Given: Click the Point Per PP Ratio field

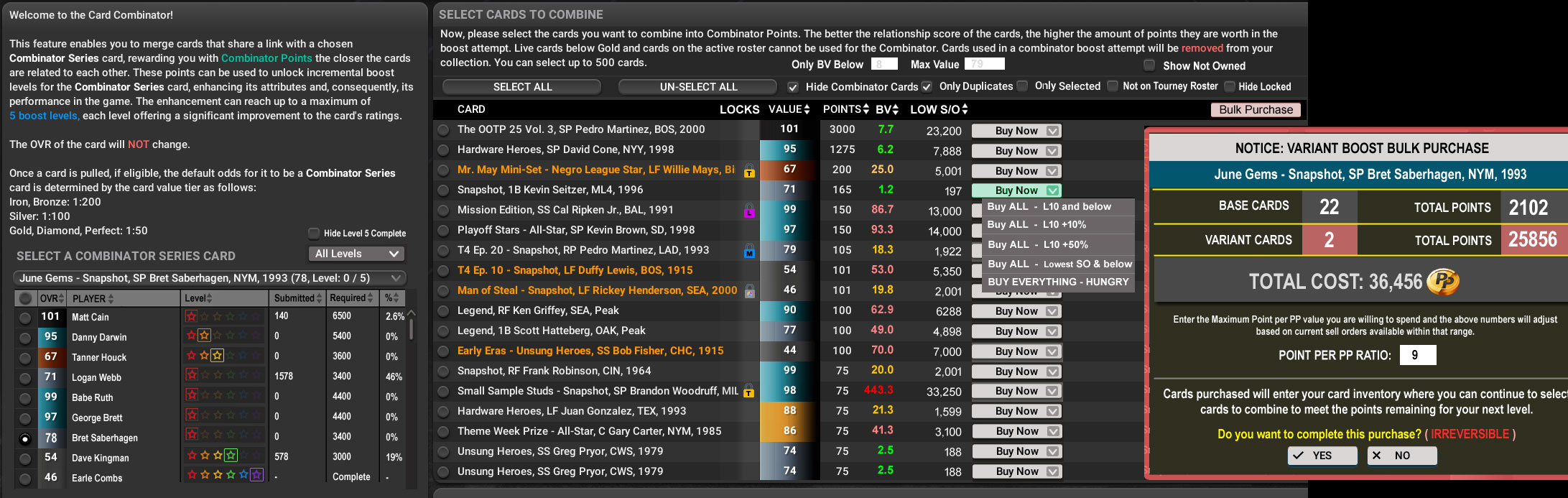Looking at the screenshot, I should point(1417,355).
